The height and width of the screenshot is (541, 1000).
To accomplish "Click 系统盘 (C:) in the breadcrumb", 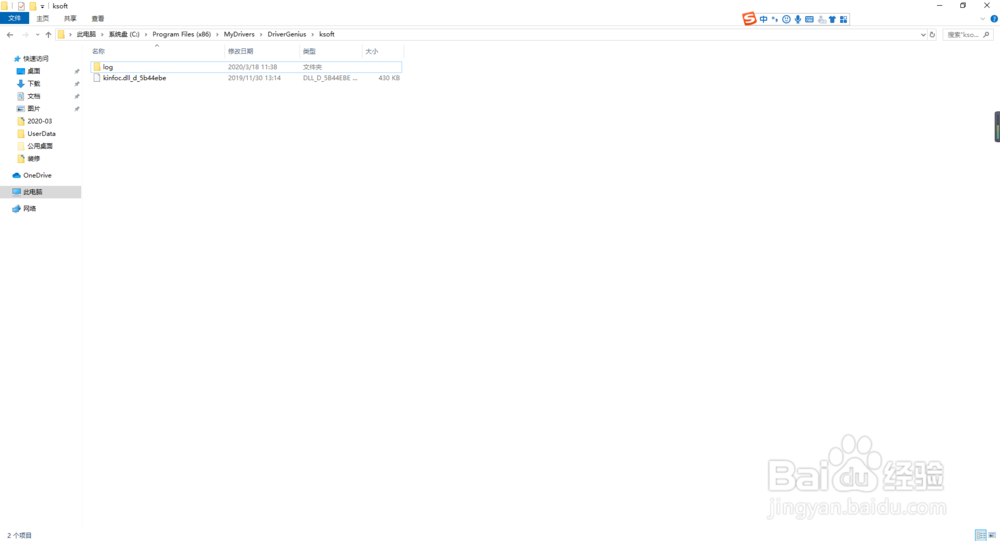I will 124,34.
